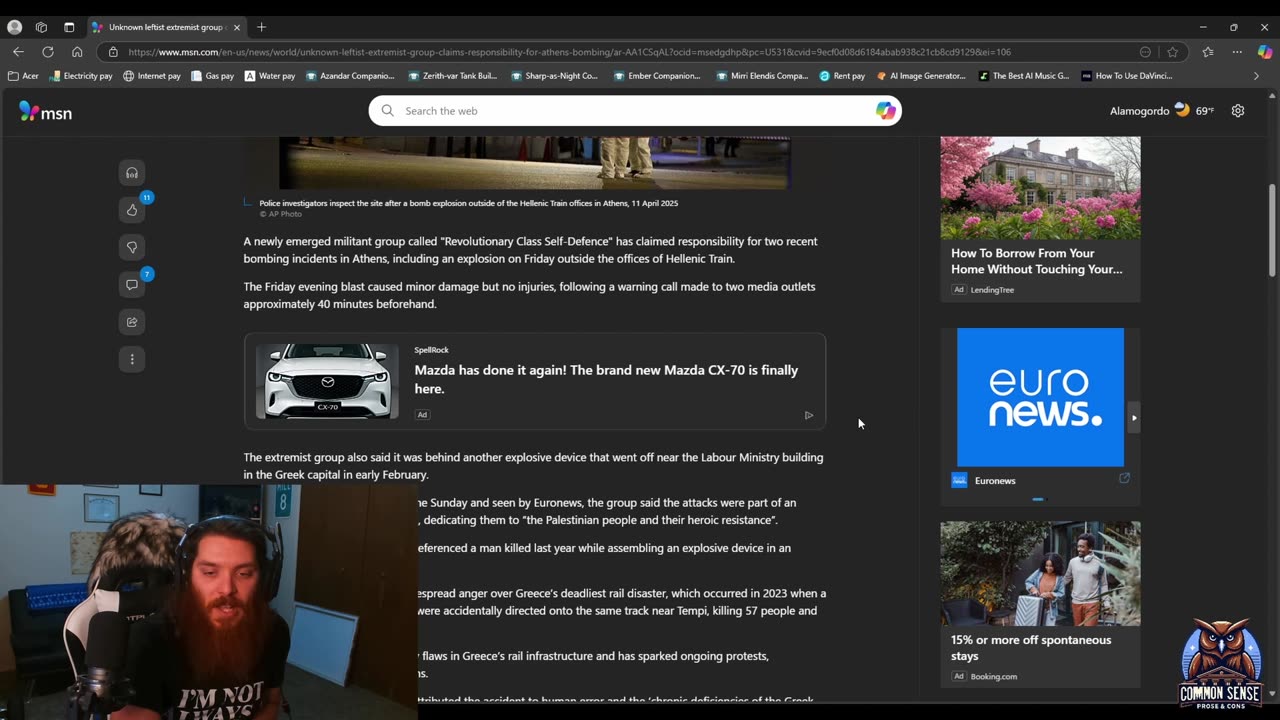Open the Acer bookmark folder
1280x720 pixels.
coord(23,76)
